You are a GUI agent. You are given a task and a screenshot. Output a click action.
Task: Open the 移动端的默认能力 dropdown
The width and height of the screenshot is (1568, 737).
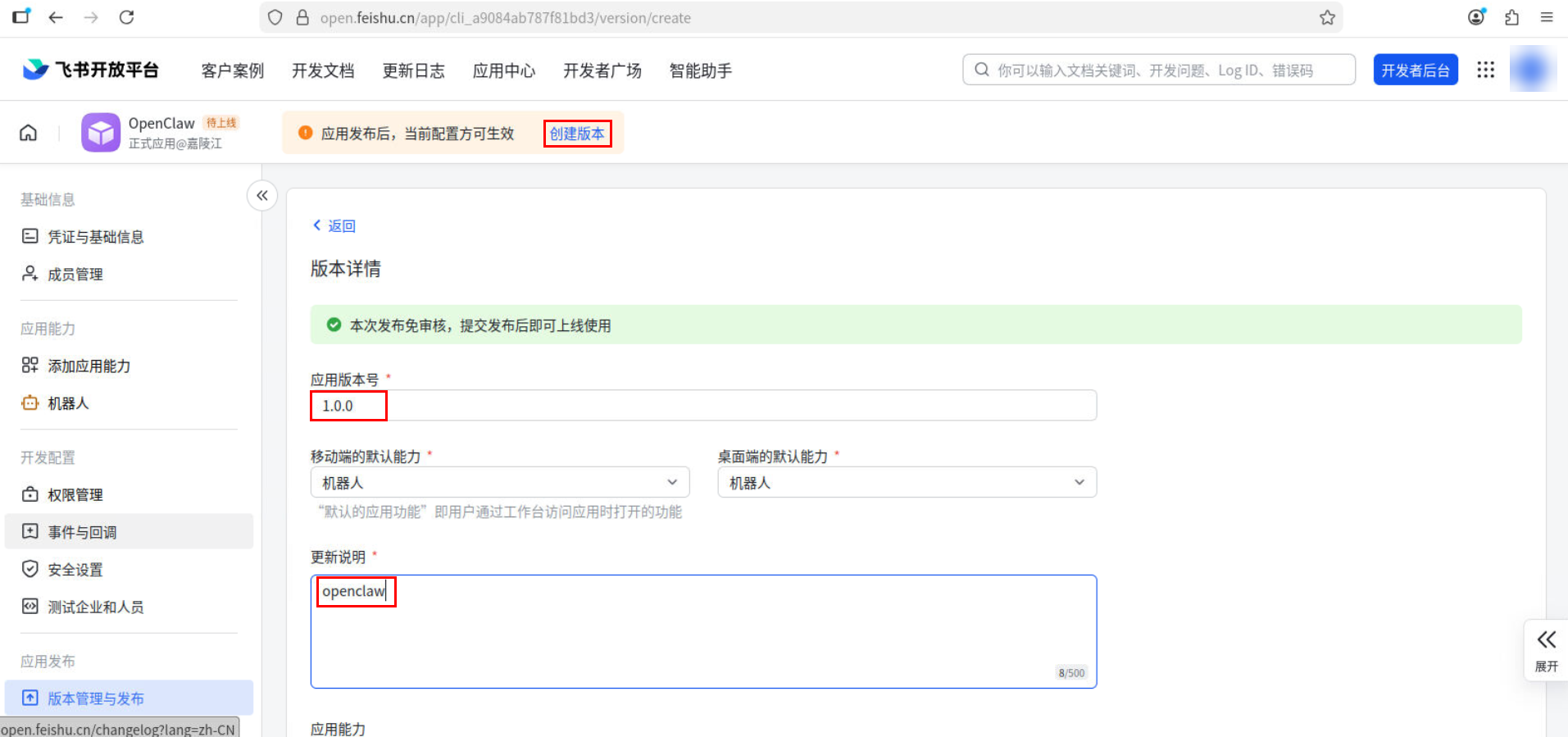(500, 482)
